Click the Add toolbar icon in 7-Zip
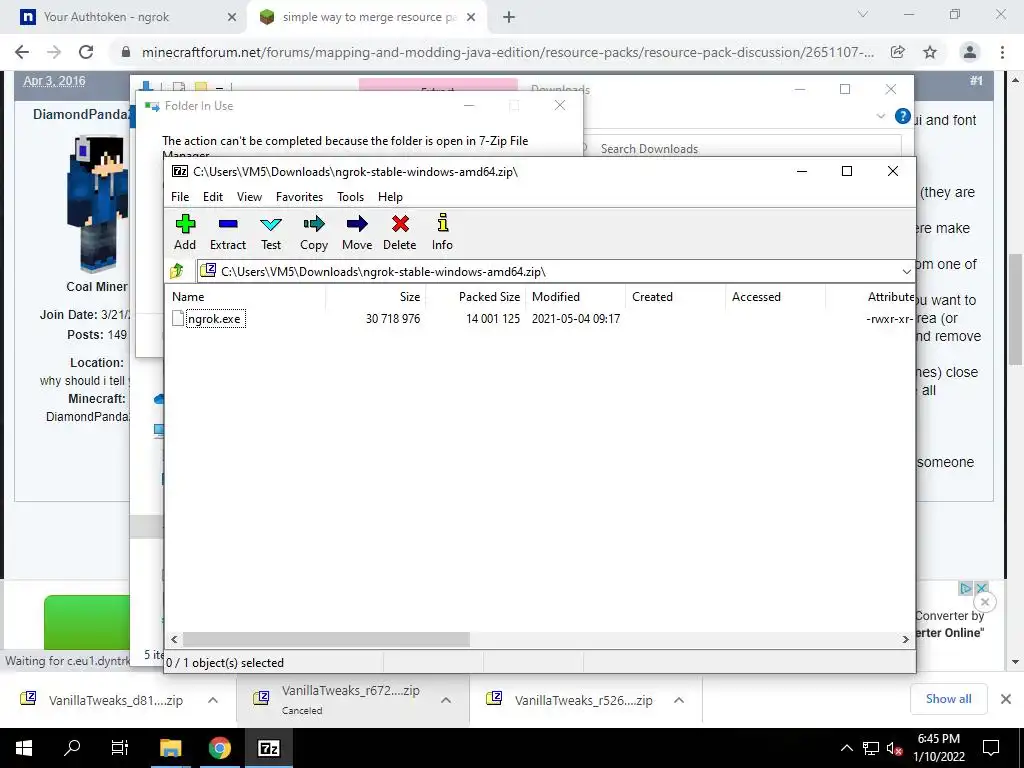This screenshot has height=768, width=1024. (x=185, y=232)
